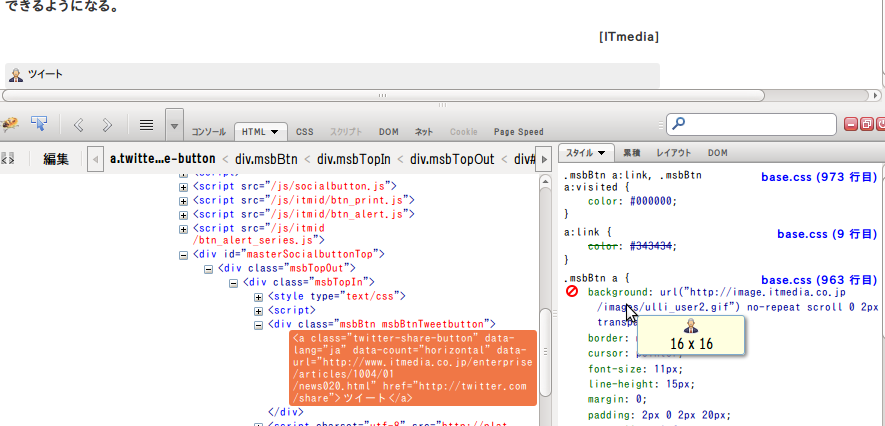Click the red disable icon beside the background property

click(x=572, y=292)
